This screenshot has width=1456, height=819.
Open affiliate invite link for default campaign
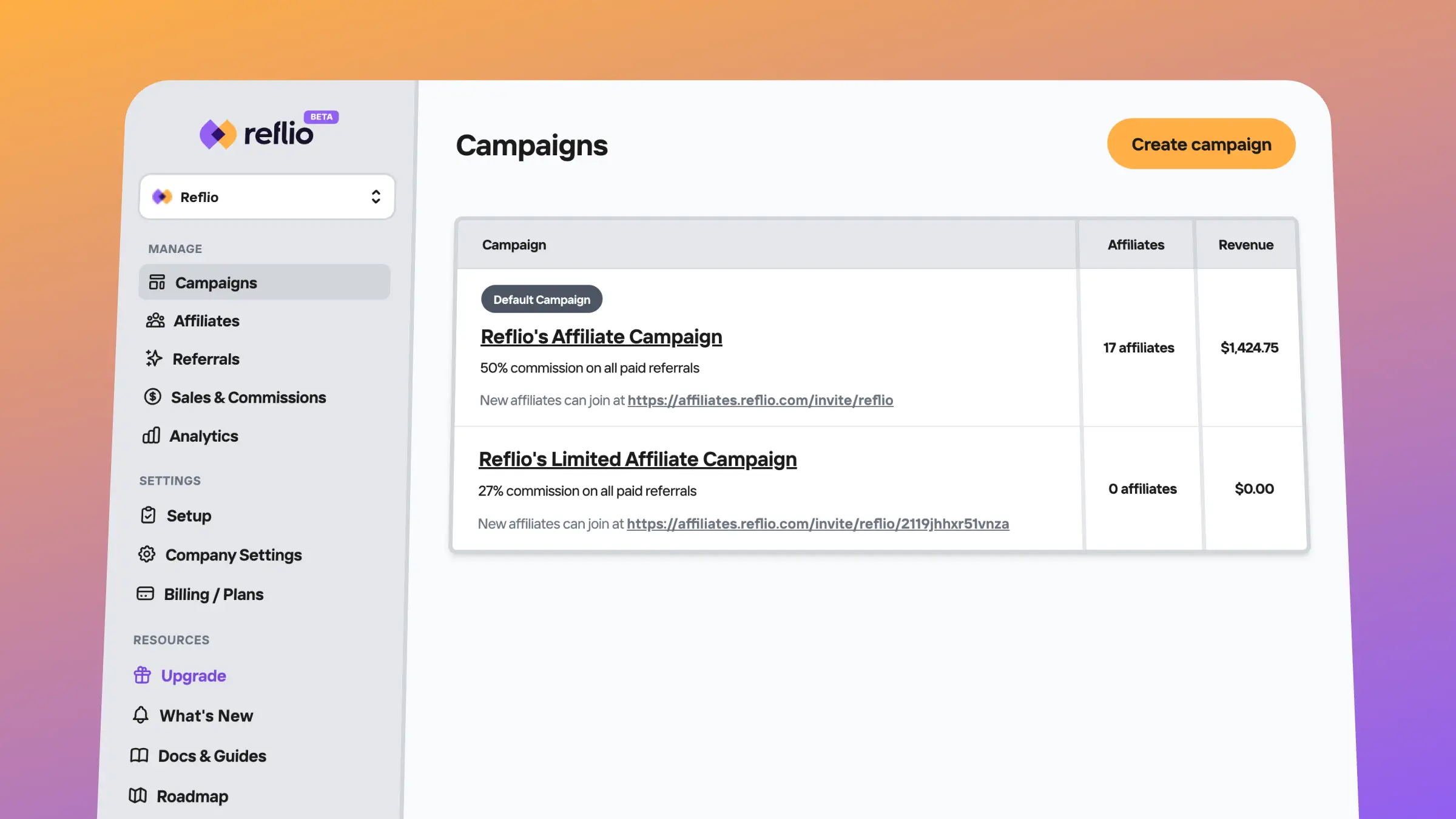pyautogui.click(x=760, y=400)
